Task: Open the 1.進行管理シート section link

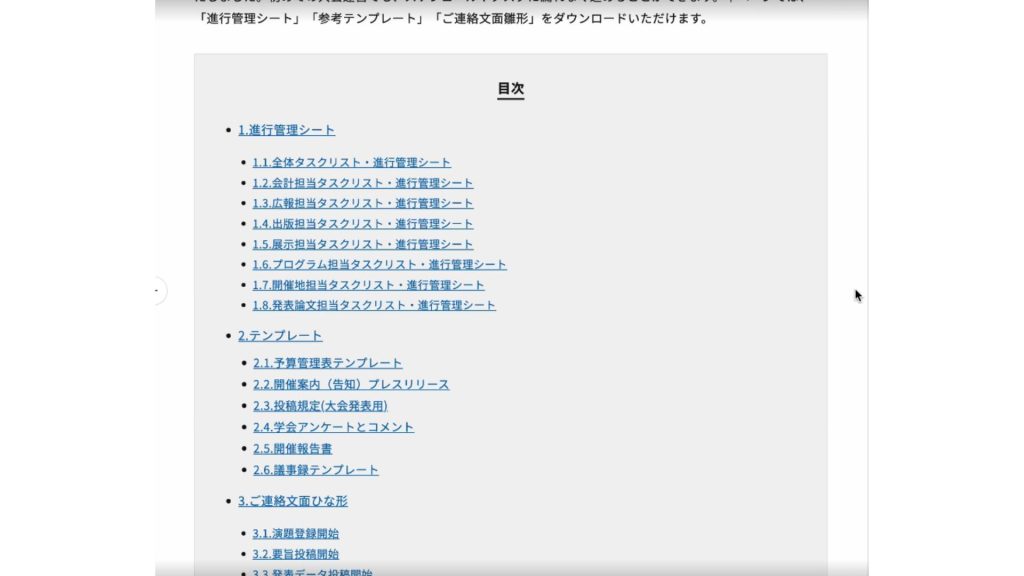Action: point(286,130)
